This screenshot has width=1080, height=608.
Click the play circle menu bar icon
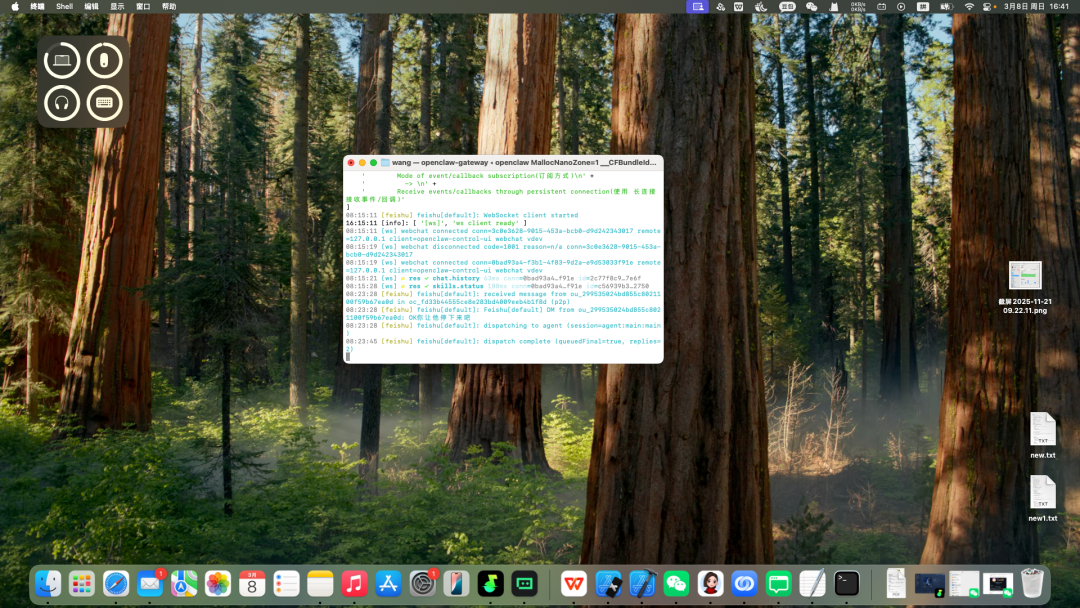(901, 6)
